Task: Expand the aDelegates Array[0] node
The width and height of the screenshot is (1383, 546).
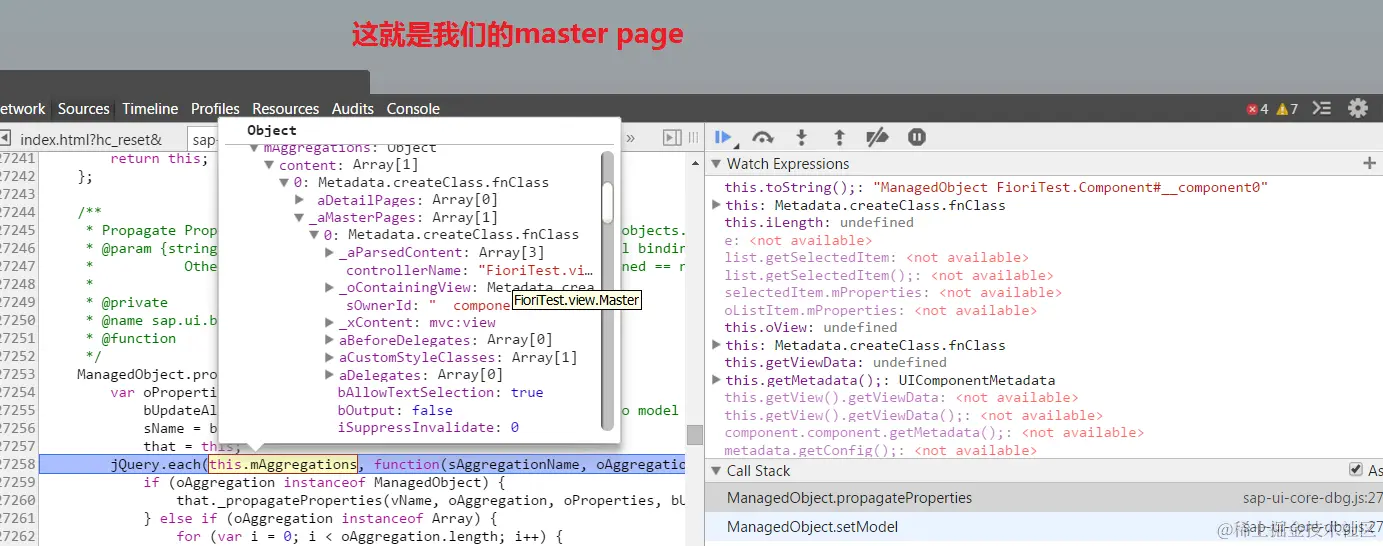Action: (x=330, y=375)
